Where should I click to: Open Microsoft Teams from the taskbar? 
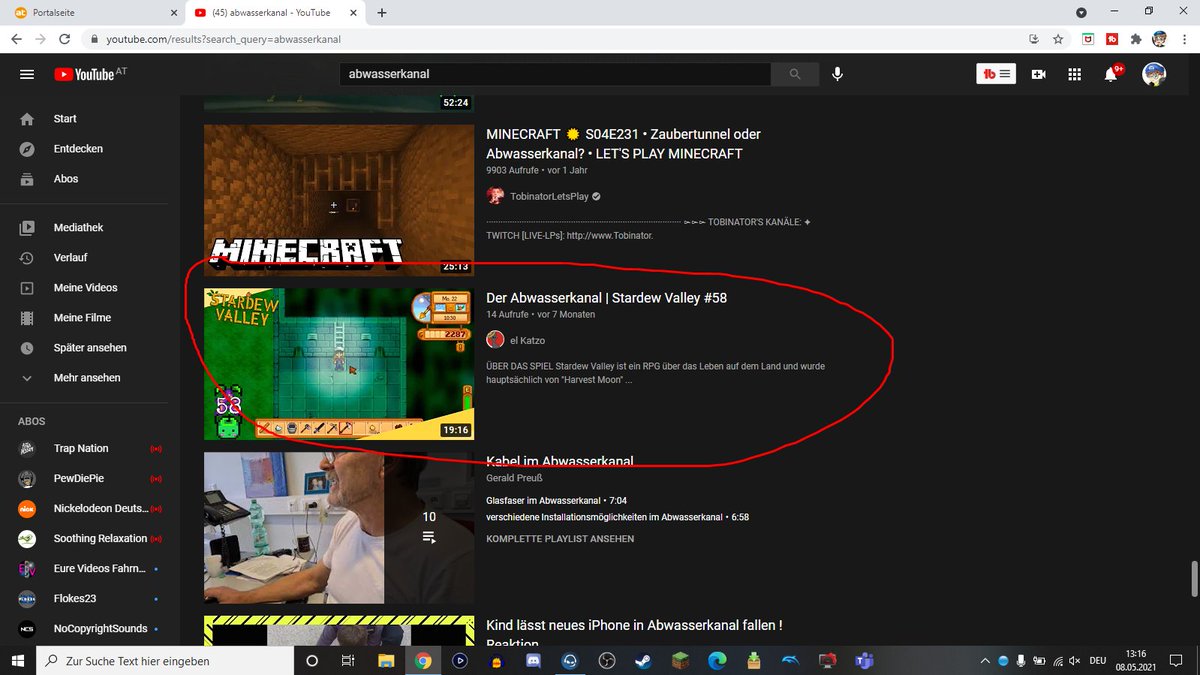point(864,661)
